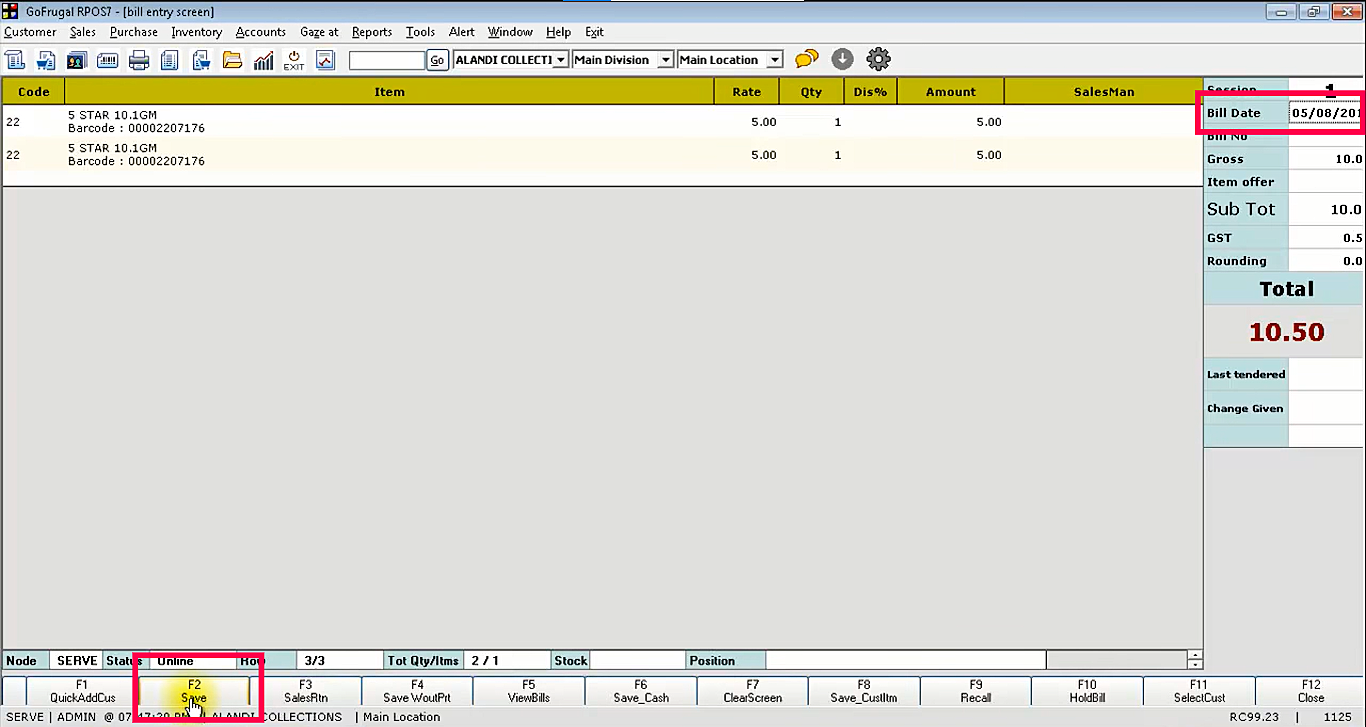The width and height of the screenshot is (1366, 727).
Task: Open the Accounts menu
Action: pos(261,32)
